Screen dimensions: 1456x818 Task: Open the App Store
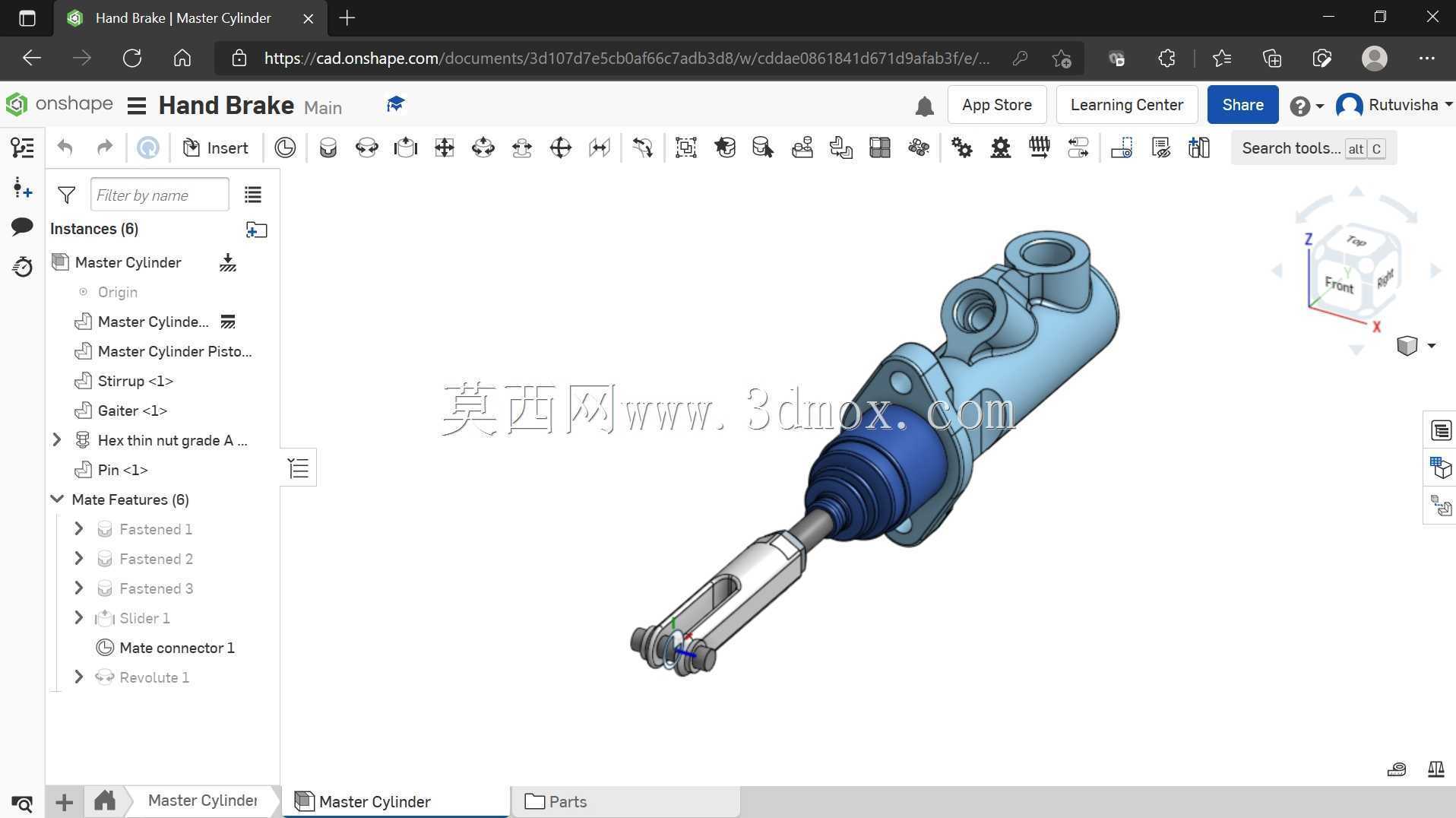click(x=997, y=105)
